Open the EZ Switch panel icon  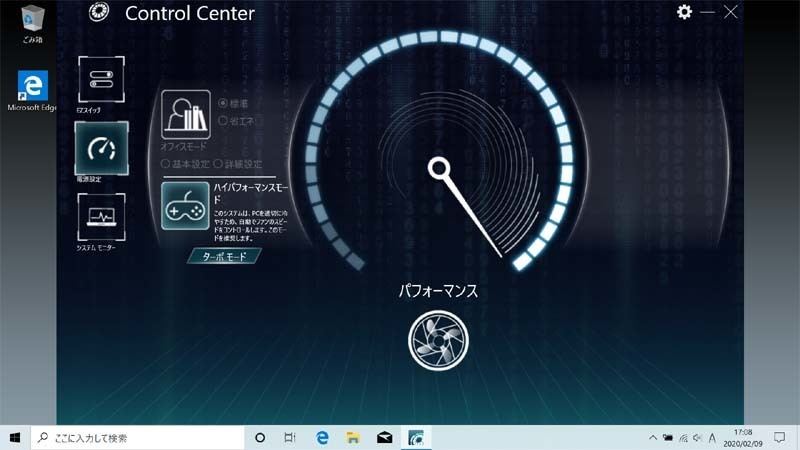[x=101, y=79]
